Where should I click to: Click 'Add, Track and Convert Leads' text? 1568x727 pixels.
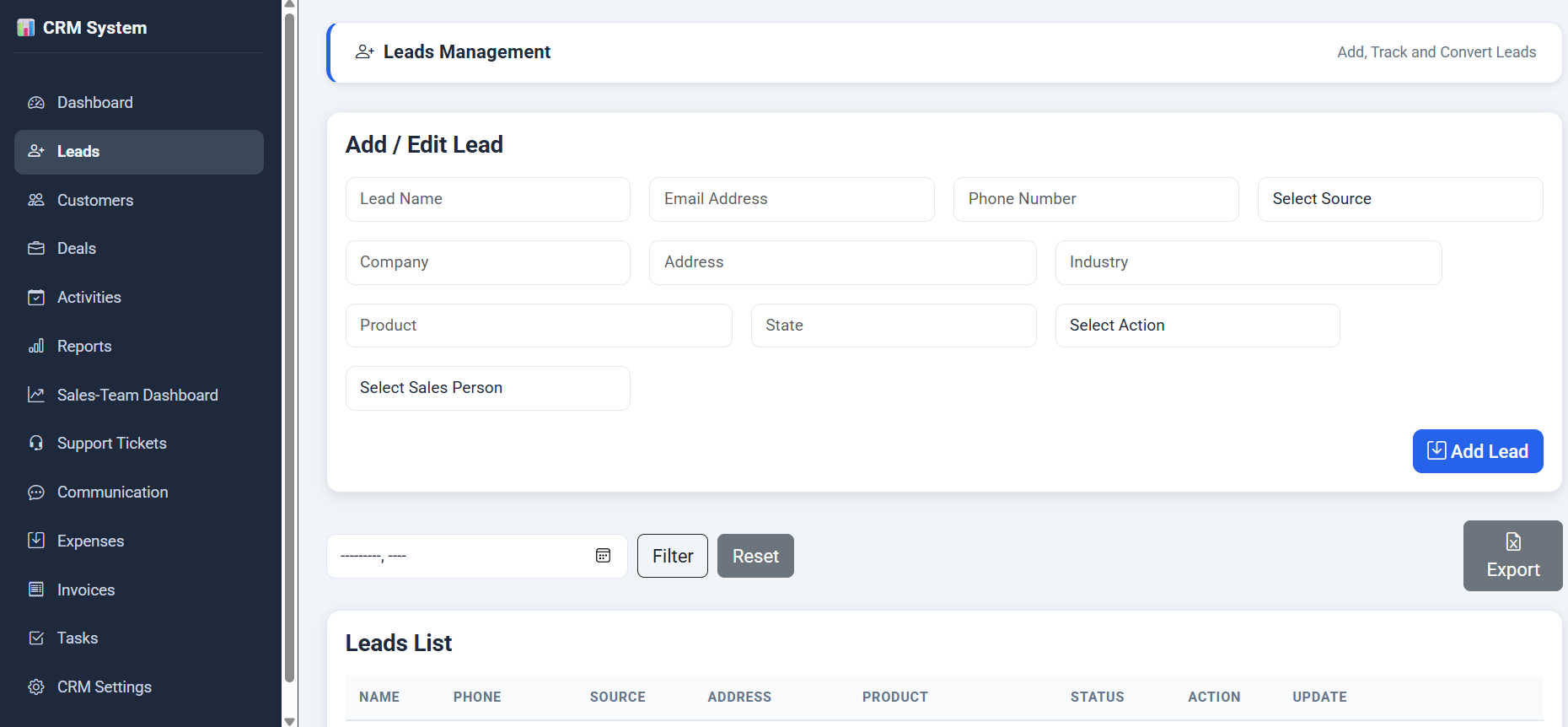coord(1436,52)
